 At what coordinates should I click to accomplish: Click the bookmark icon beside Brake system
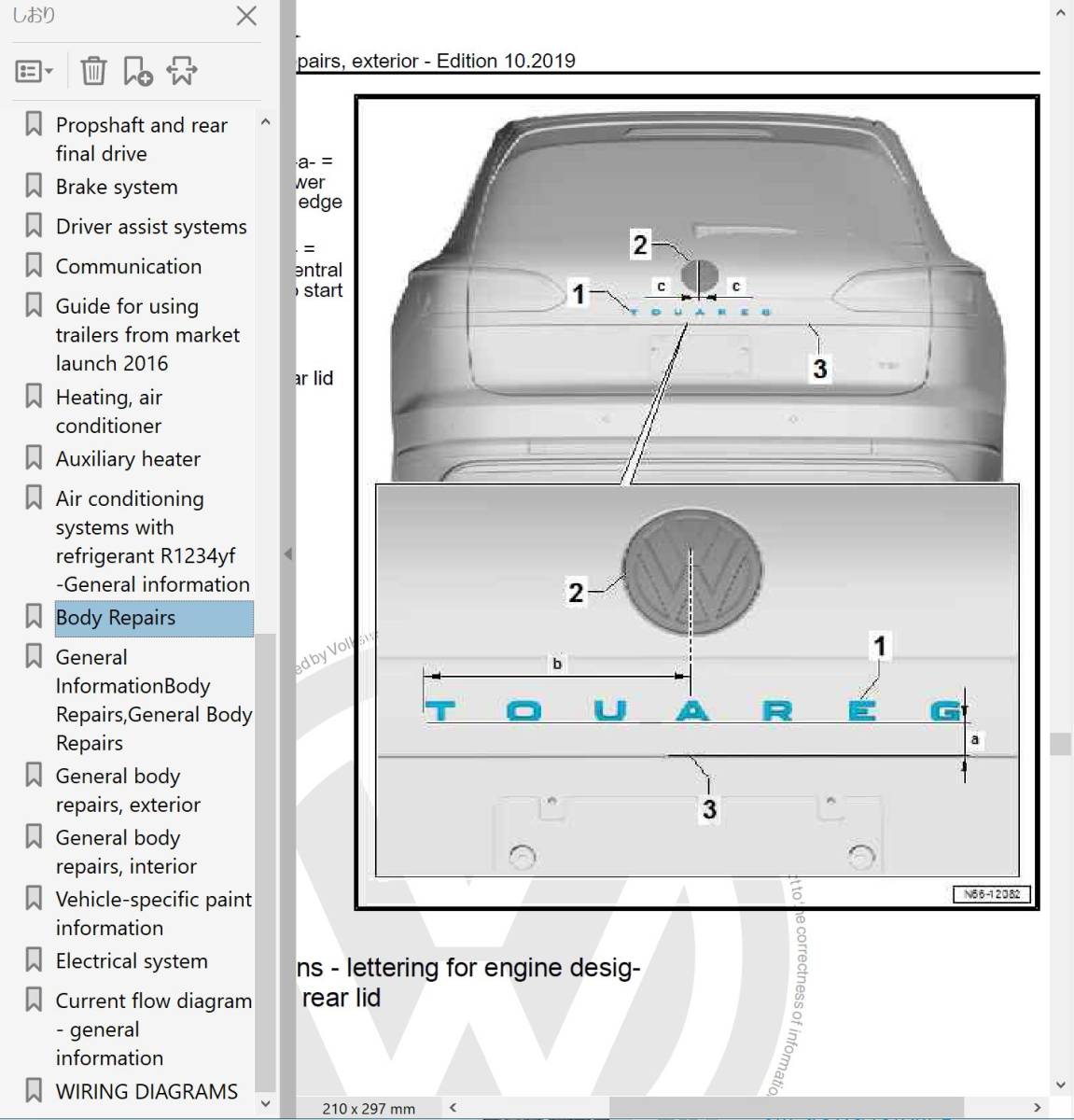pos(34,186)
